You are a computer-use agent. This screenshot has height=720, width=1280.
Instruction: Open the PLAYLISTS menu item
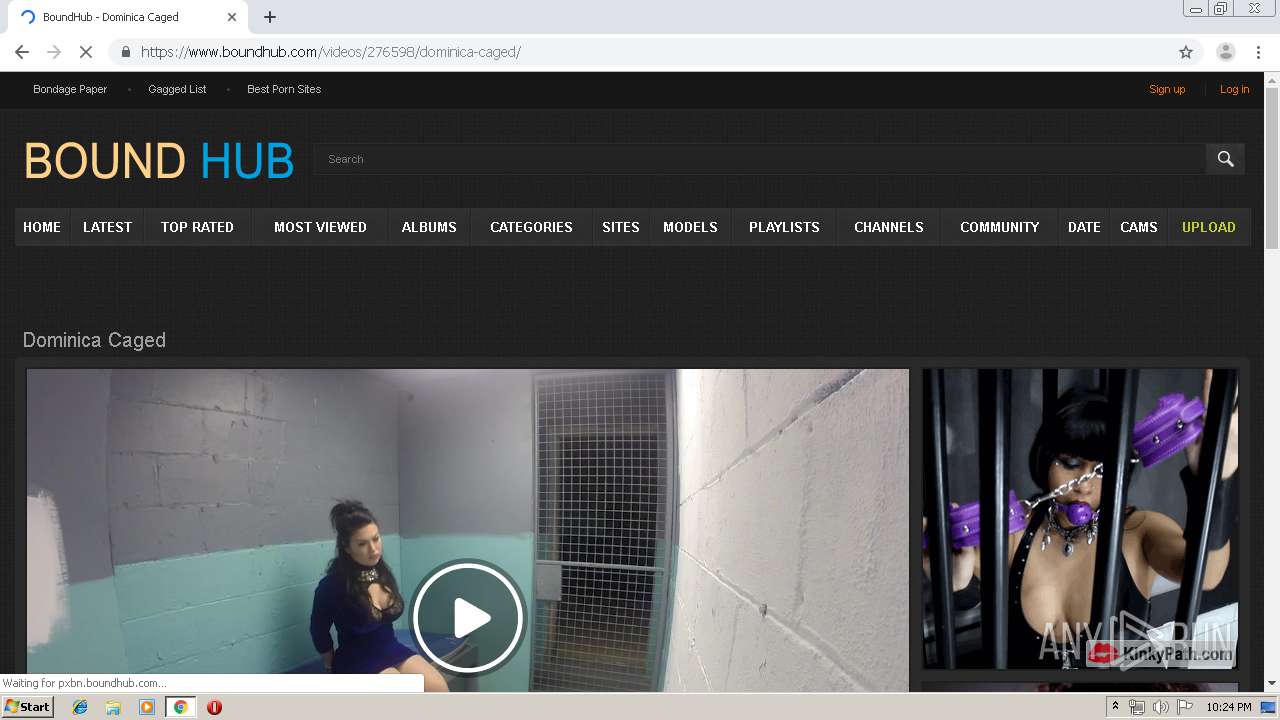point(784,227)
